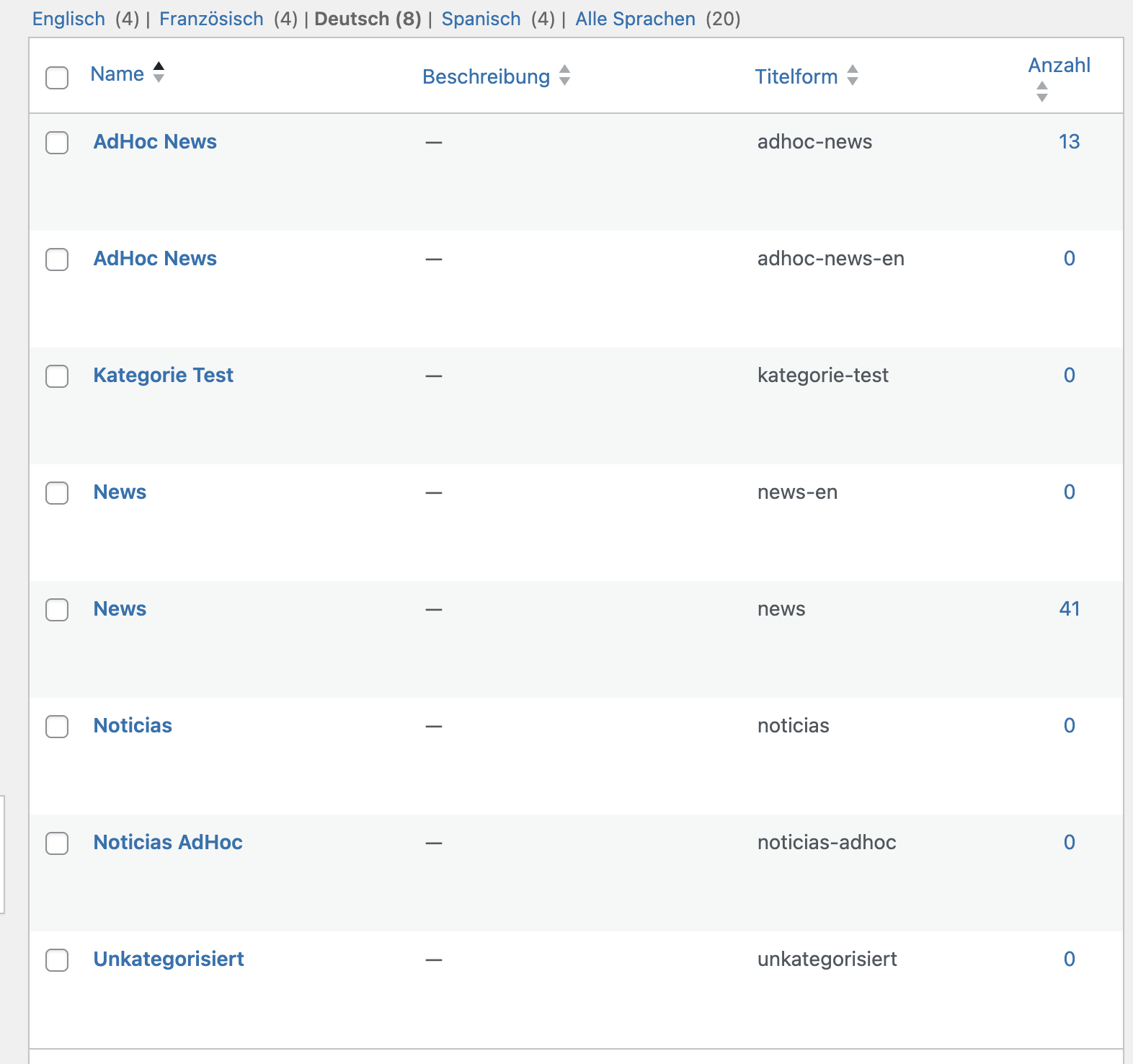Sort categories by Titelform header
This screenshot has height=1064, width=1133.
(x=796, y=76)
